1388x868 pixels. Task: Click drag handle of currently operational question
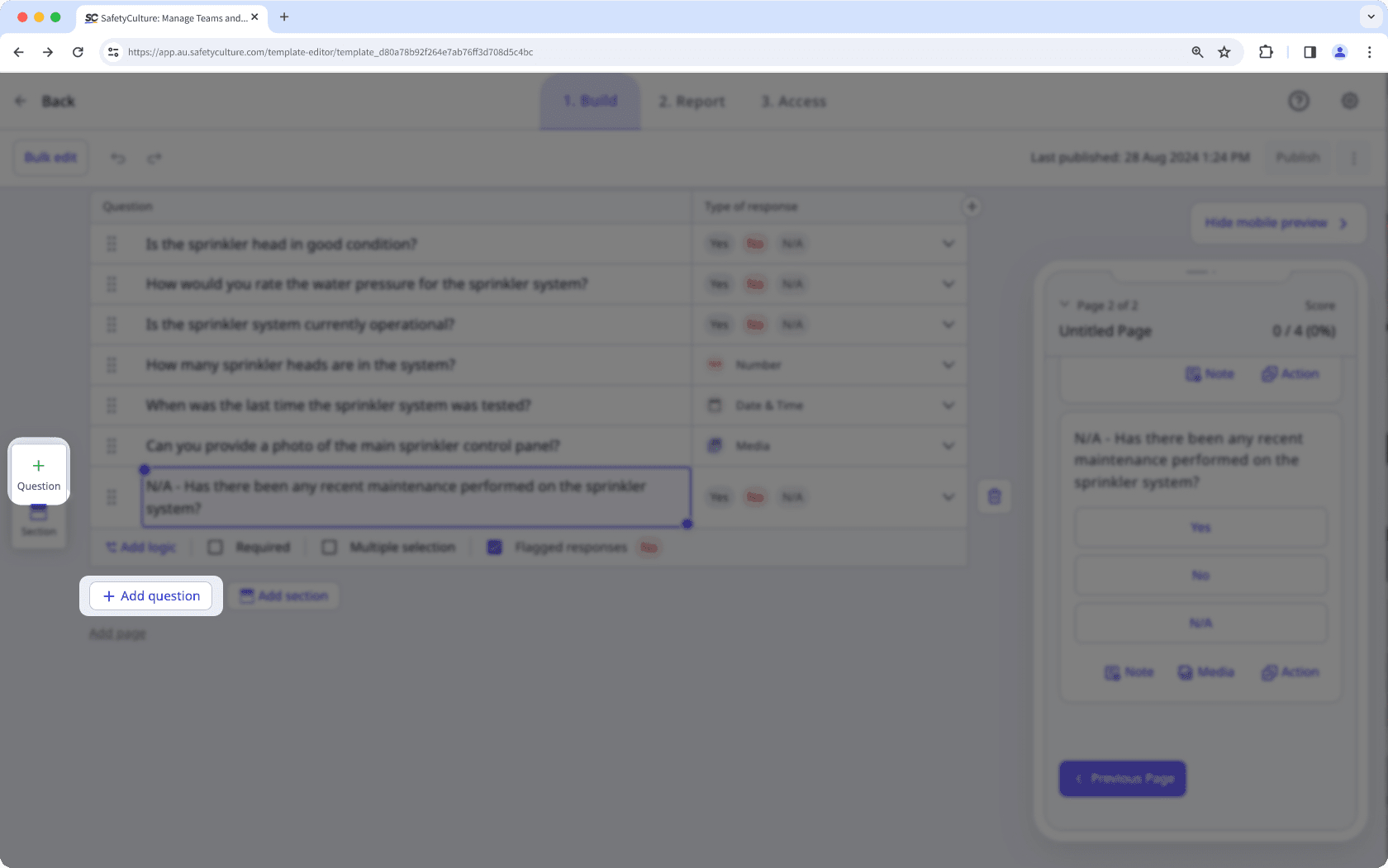(x=112, y=325)
